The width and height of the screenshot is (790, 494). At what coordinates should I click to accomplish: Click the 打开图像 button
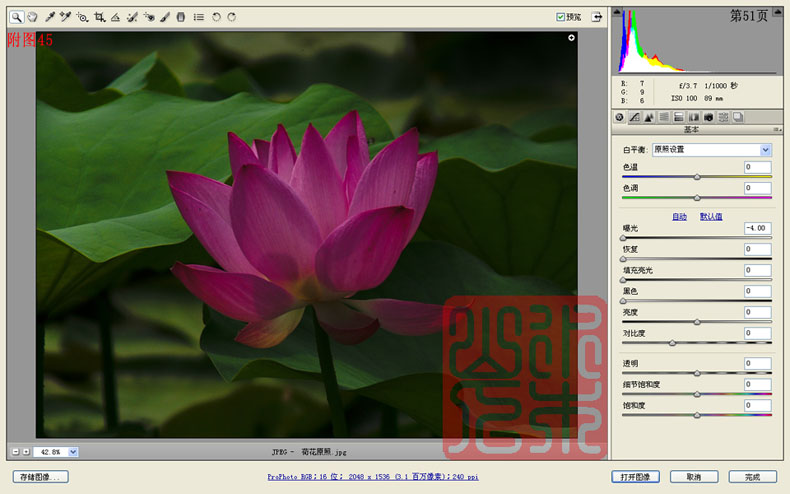coord(635,477)
